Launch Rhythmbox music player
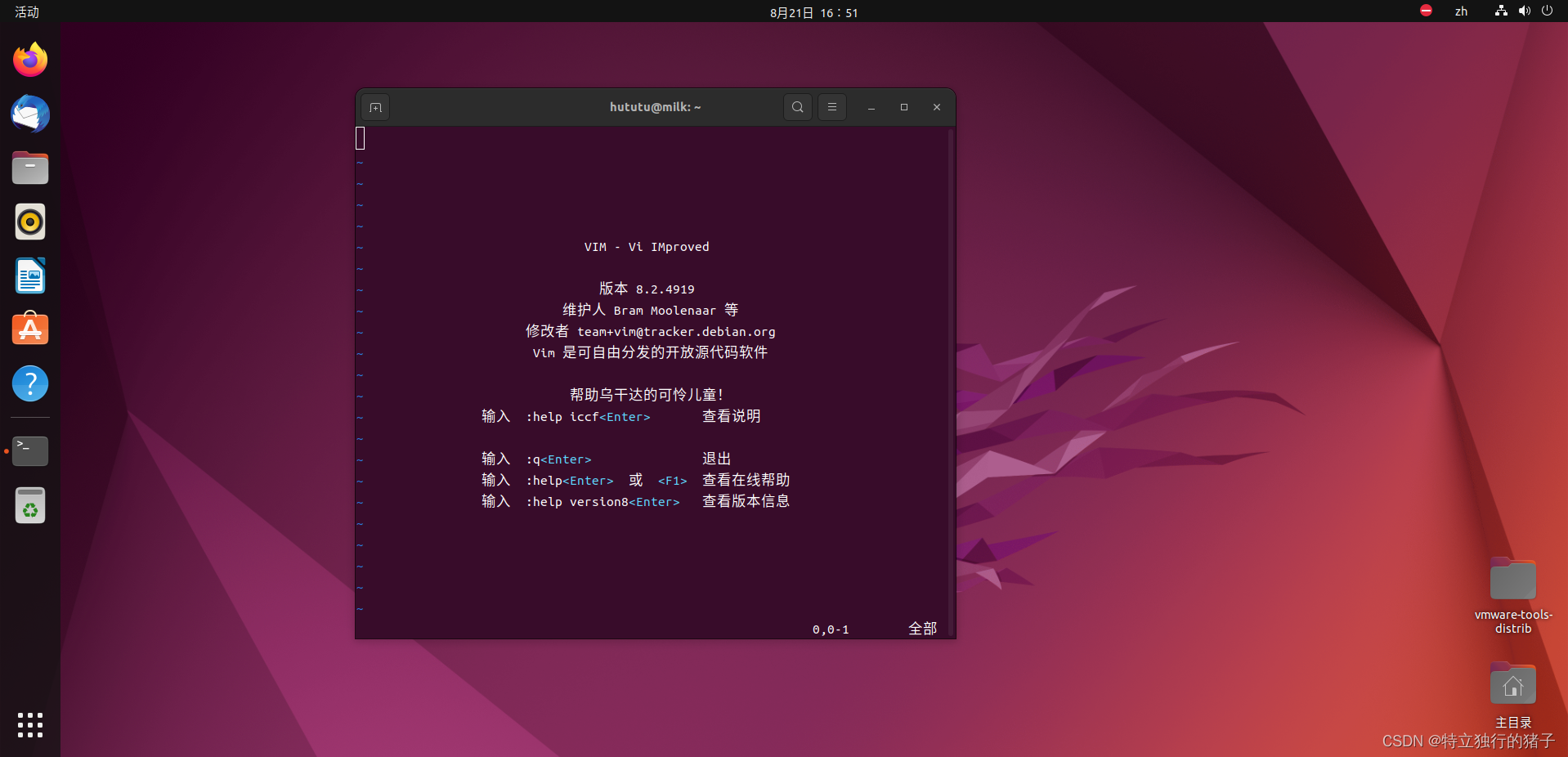The width and height of the screenshot is (1568, 757). tap(30, 222)
